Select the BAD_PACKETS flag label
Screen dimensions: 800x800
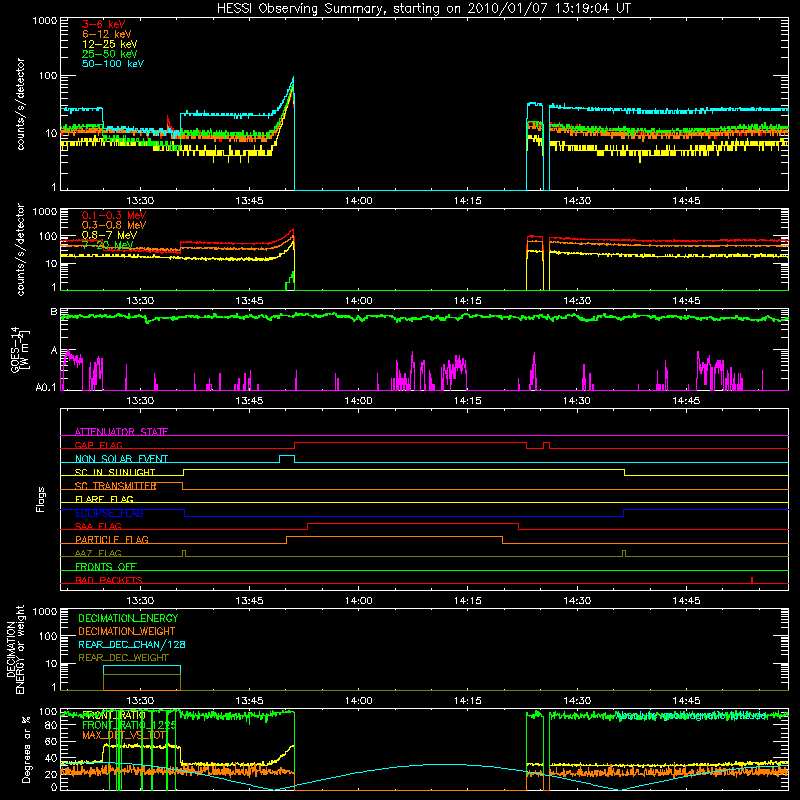coord(109,580)
